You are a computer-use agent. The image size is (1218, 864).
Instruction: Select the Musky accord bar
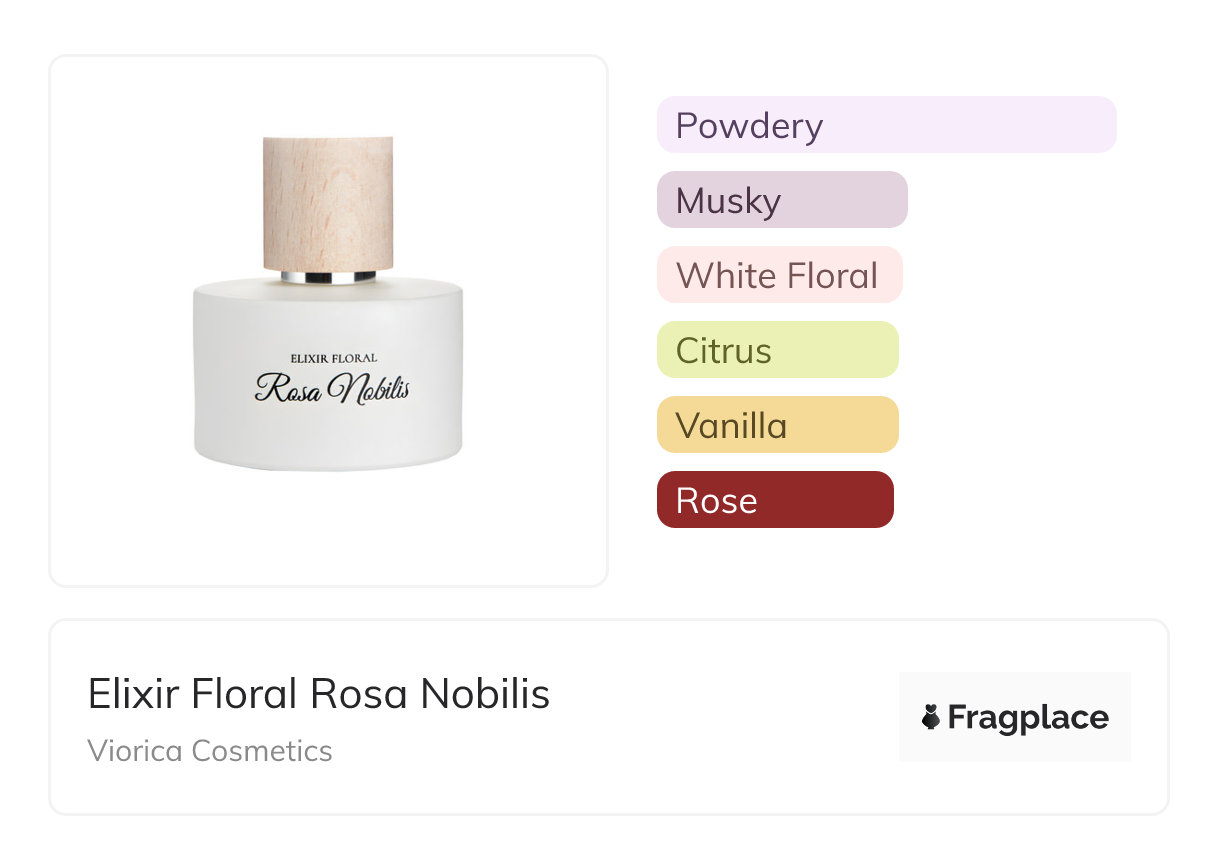tap(782, 200)
